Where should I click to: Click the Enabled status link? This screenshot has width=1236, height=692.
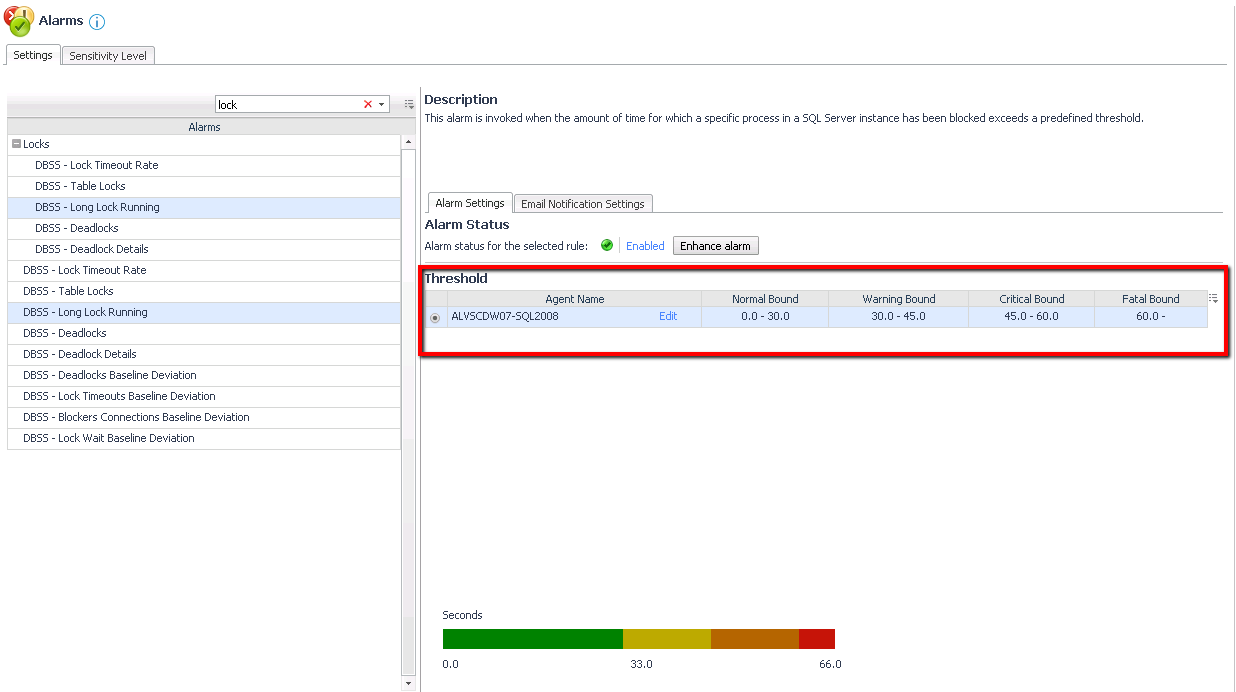(645, 246)
